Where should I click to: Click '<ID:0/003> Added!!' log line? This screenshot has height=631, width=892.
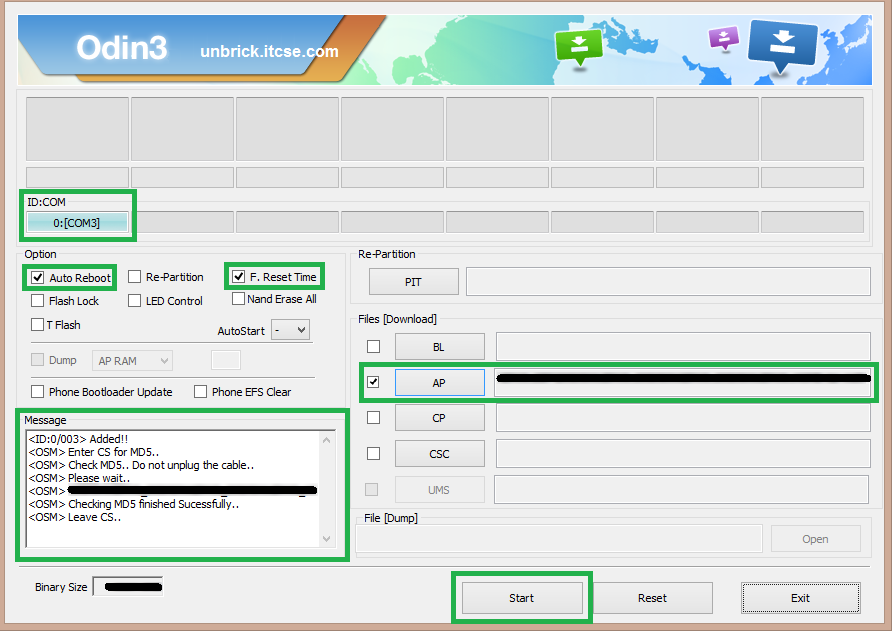78,439
